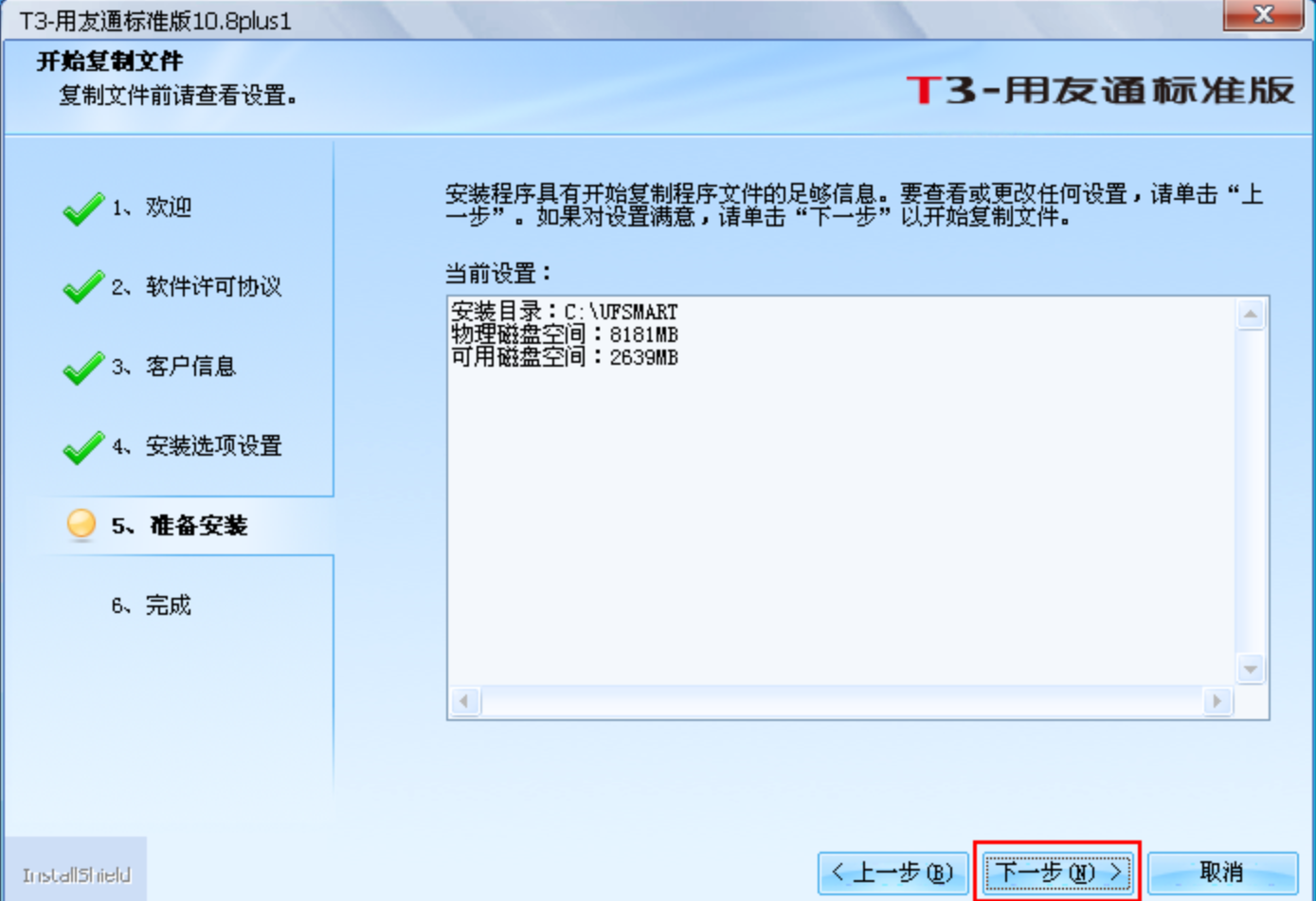Select step 1、欢迎 in sidebar

tap(152, 207)
